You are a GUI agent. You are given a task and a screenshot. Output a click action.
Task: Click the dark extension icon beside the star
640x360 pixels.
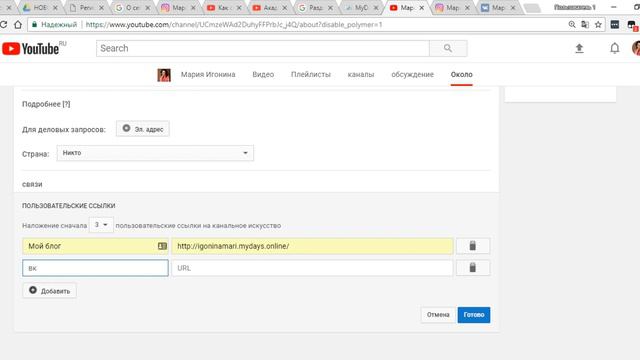point(615,24)
